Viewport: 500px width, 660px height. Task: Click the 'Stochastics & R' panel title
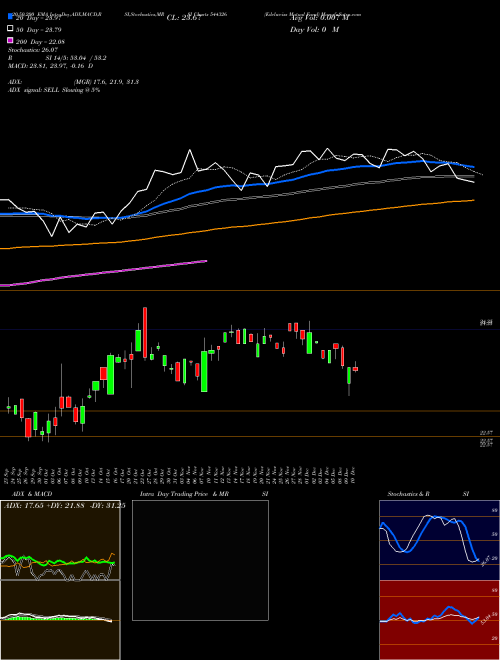pos(409,494)
